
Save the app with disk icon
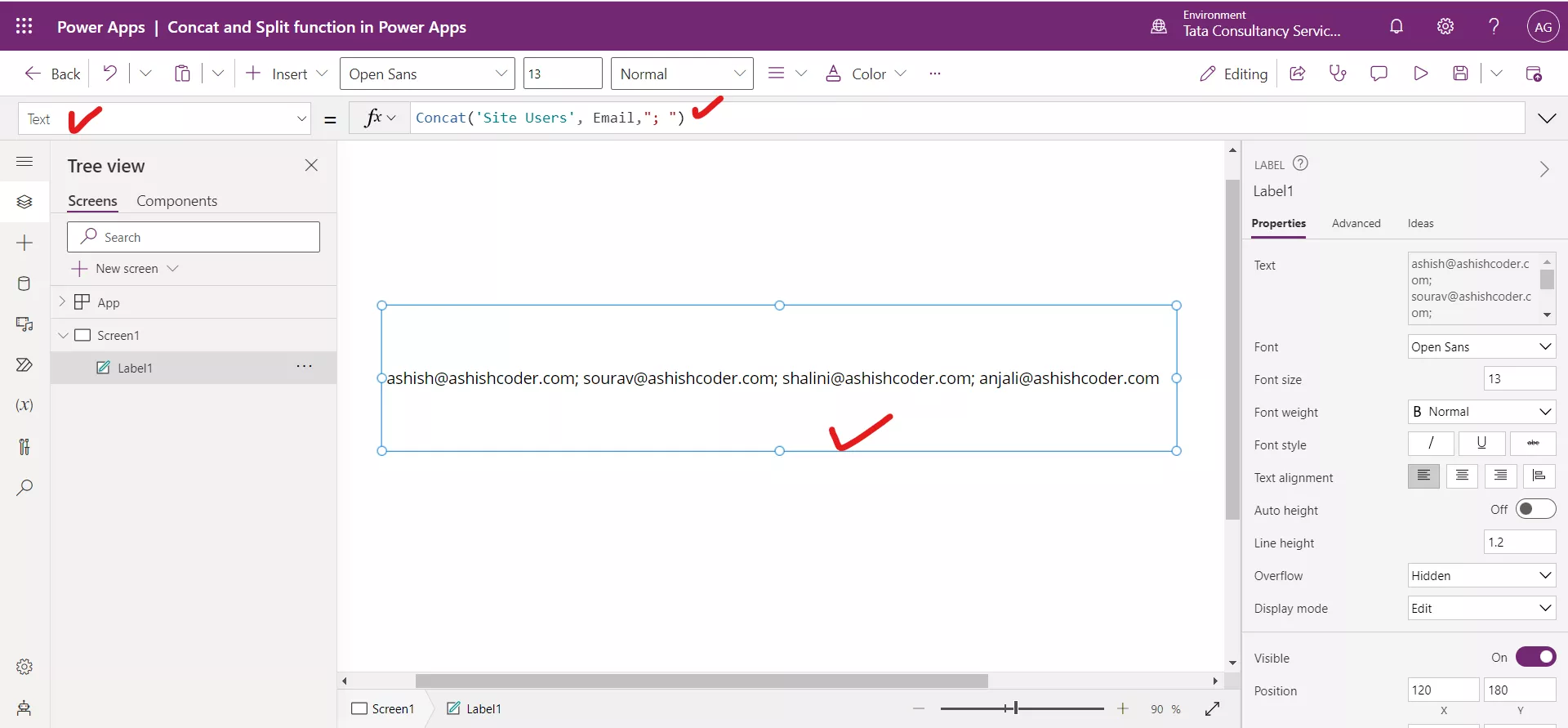point(1461,74)
